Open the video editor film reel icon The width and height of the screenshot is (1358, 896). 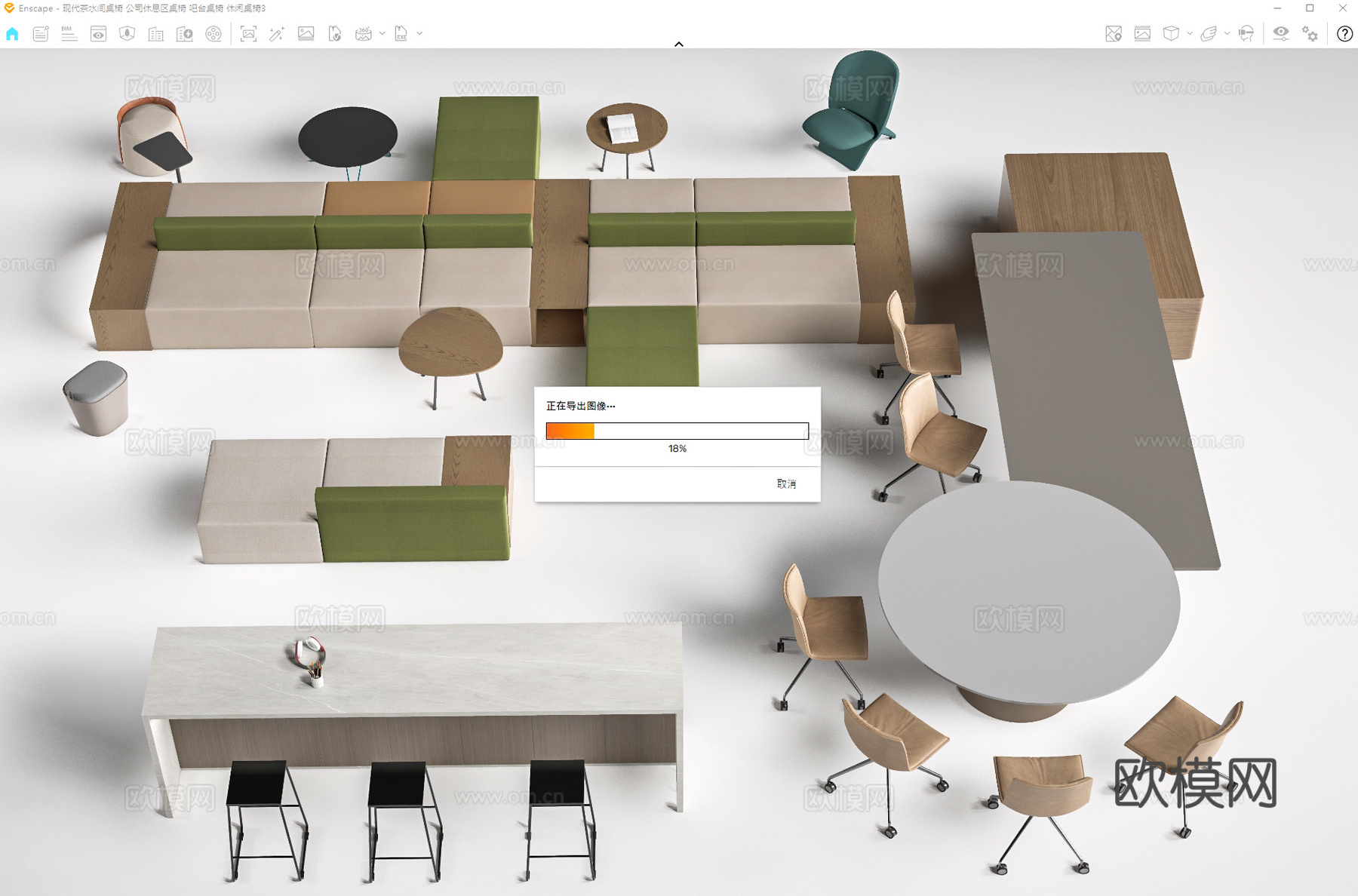(214, 34)
